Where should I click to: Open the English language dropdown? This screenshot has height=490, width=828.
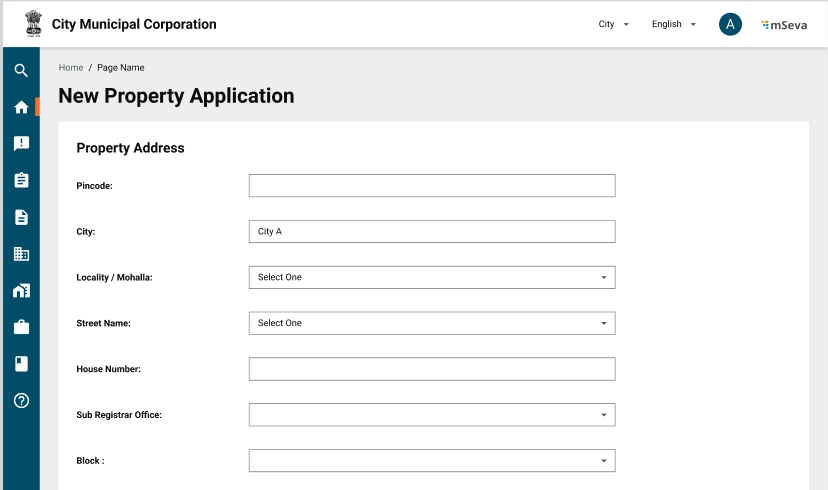click(x=673, y=24)
